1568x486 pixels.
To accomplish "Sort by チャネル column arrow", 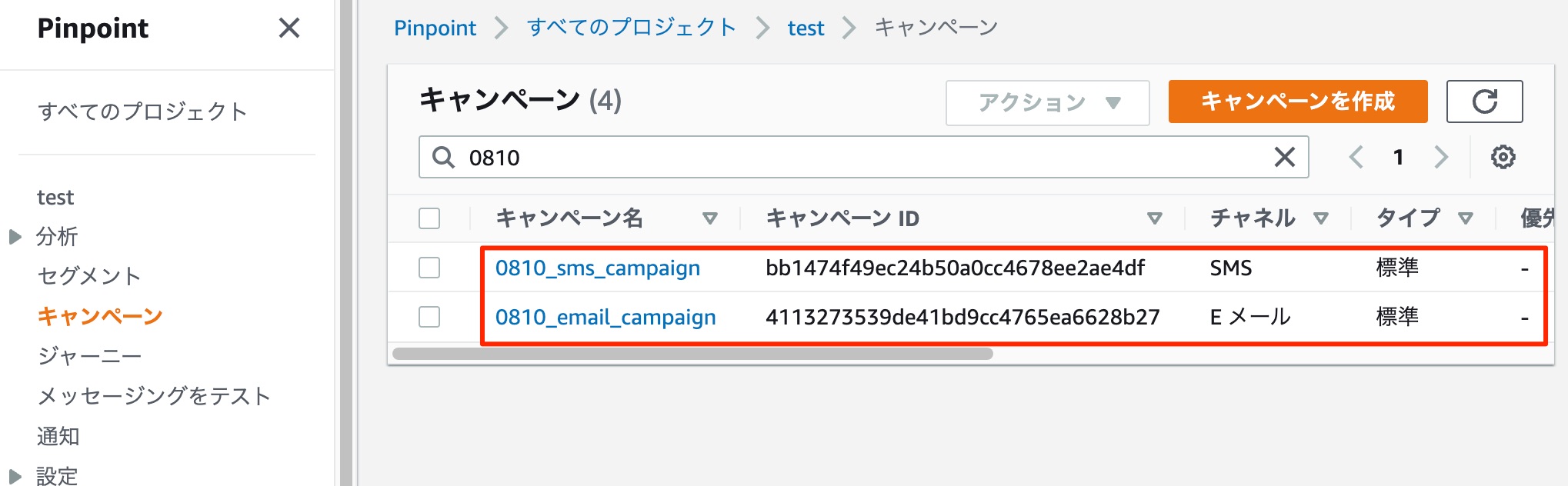I will tap(1321, 218).
